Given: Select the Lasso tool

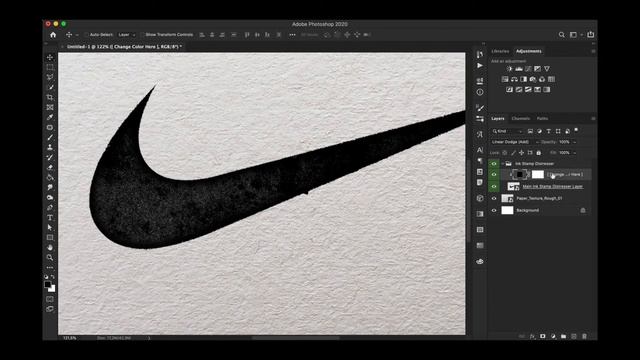Looking at the screenshot, I should pyautogui.click(x=50, y=77).
